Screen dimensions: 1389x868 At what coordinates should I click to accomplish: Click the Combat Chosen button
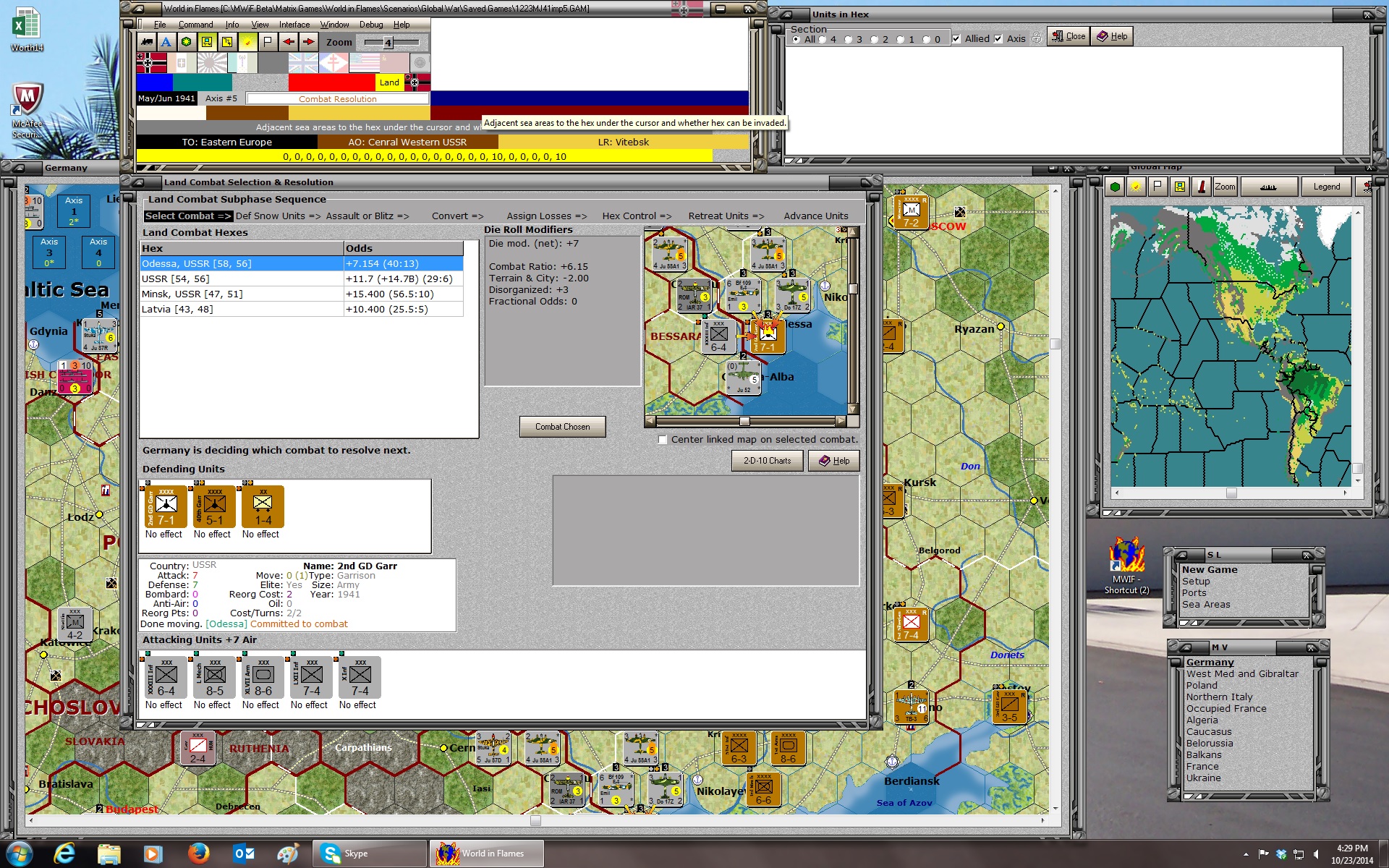[x=562, y=427]
